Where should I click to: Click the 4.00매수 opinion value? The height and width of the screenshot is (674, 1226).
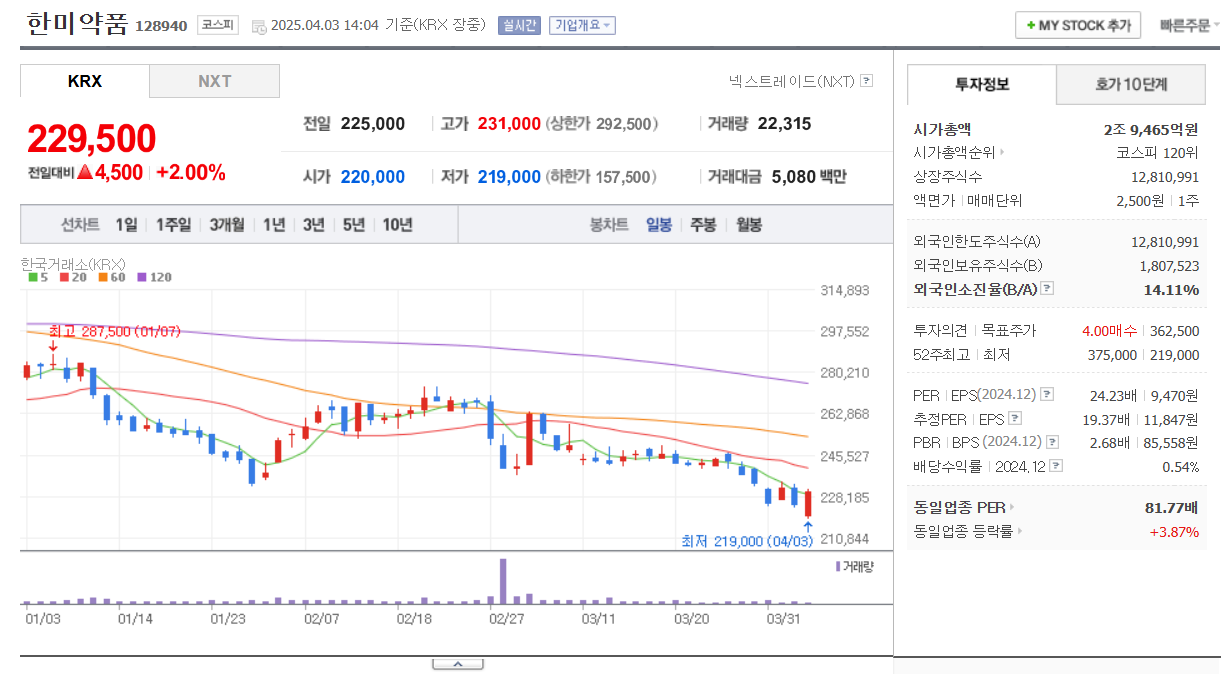pos(1111,330)
